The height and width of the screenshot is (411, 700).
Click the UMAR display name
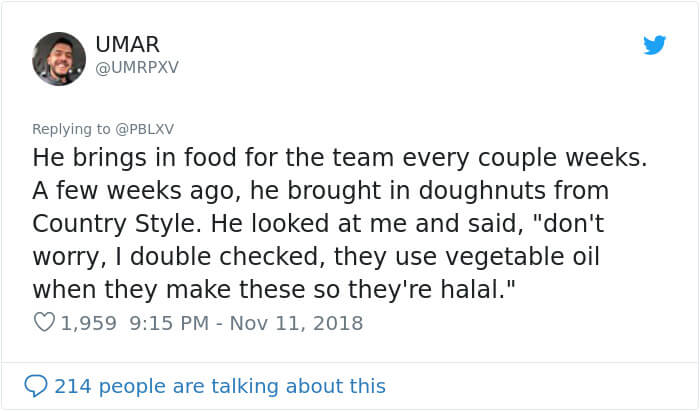point(129,44)
